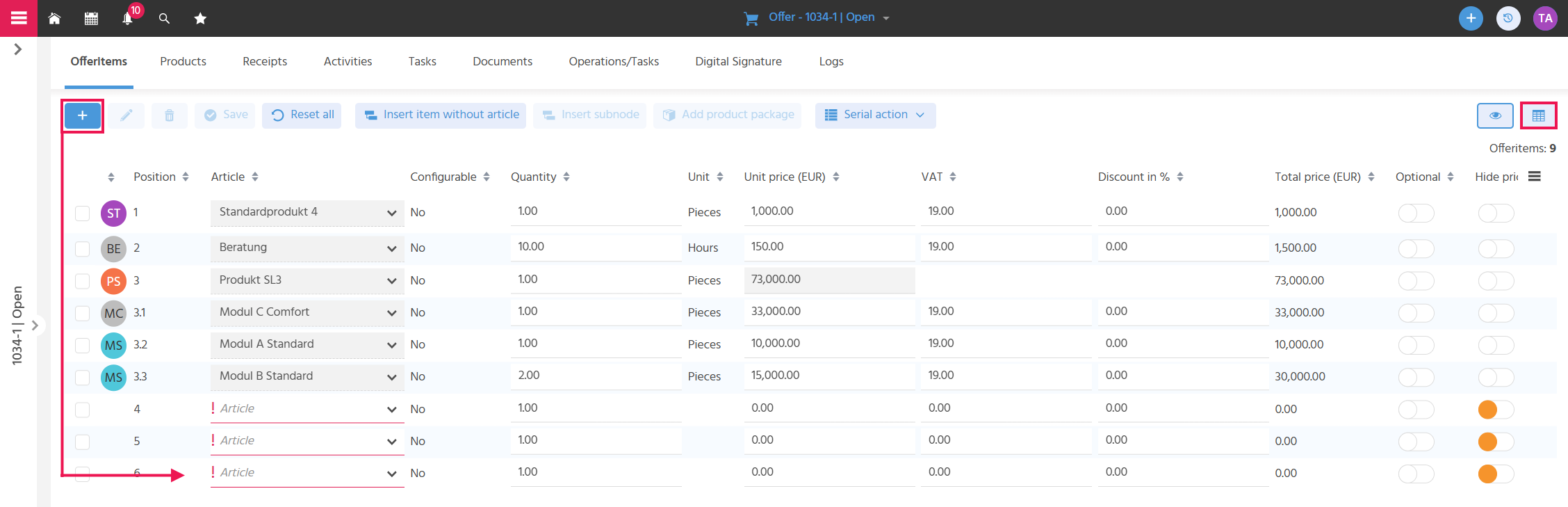Click Add product package button
Screen dimensions: 1568x507
pyautogui.click(x=727, y=115)
